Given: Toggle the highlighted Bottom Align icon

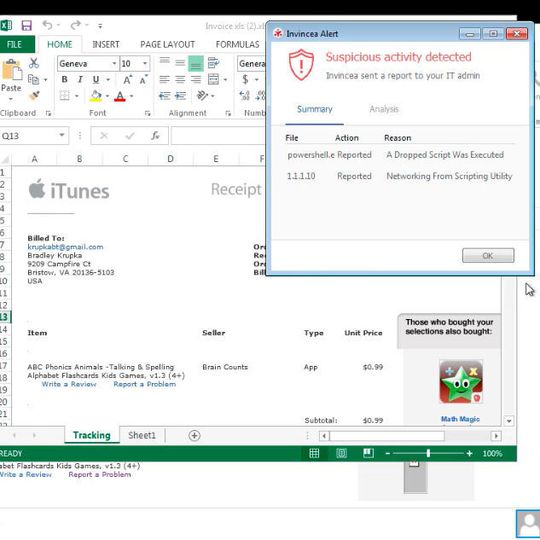Looking at the screenshot, I should coord(196,64).
